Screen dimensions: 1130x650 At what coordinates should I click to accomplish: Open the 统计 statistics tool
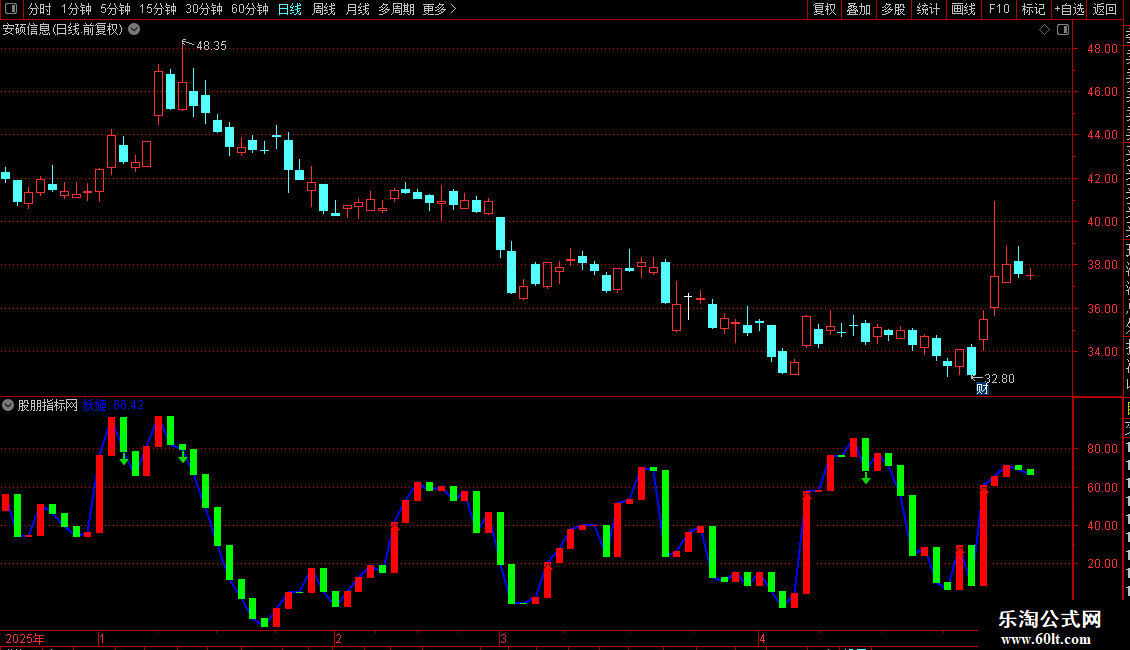pos(927,9)
